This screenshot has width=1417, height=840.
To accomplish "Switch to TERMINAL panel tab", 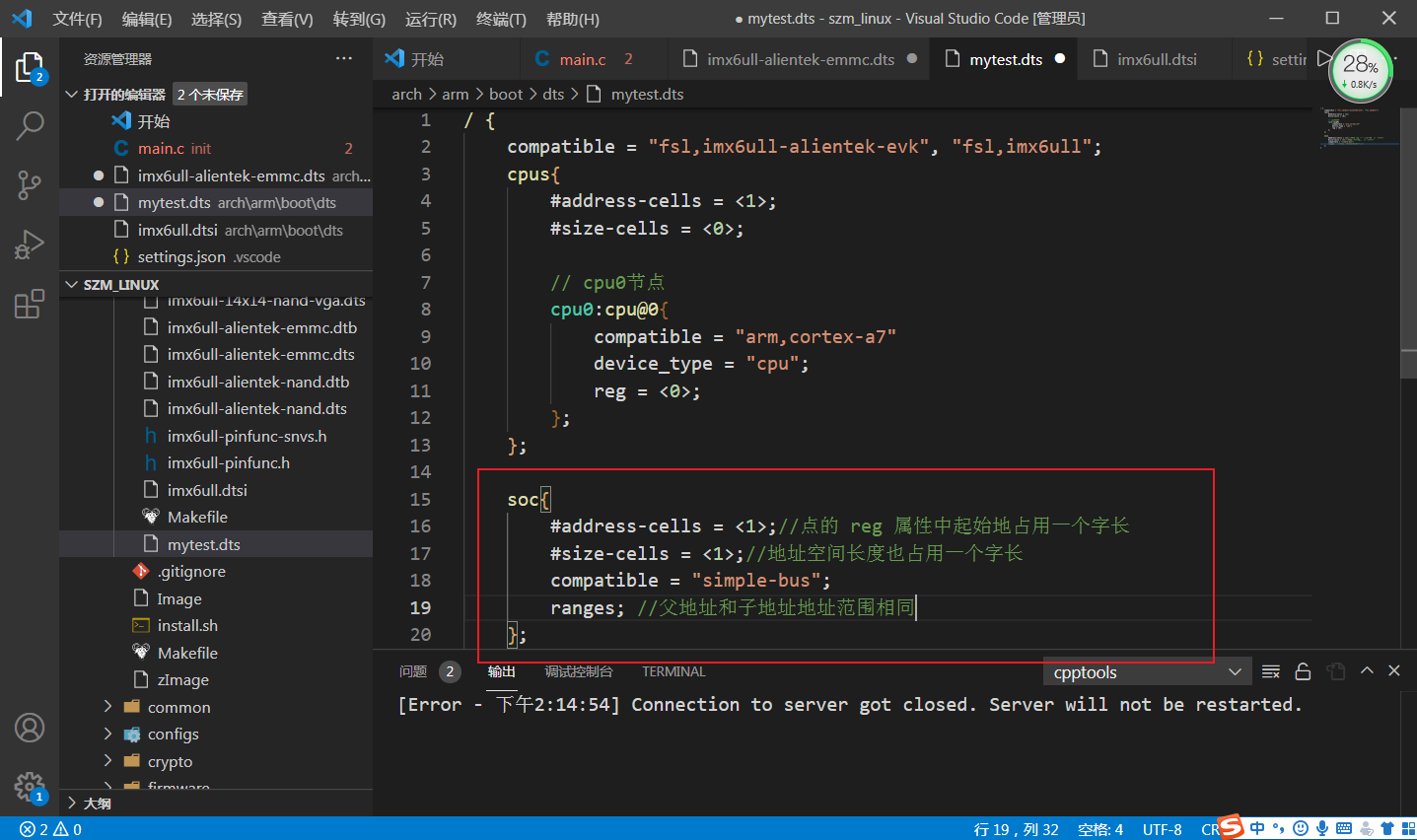I will pyautogui.click(x=673, y=671).
